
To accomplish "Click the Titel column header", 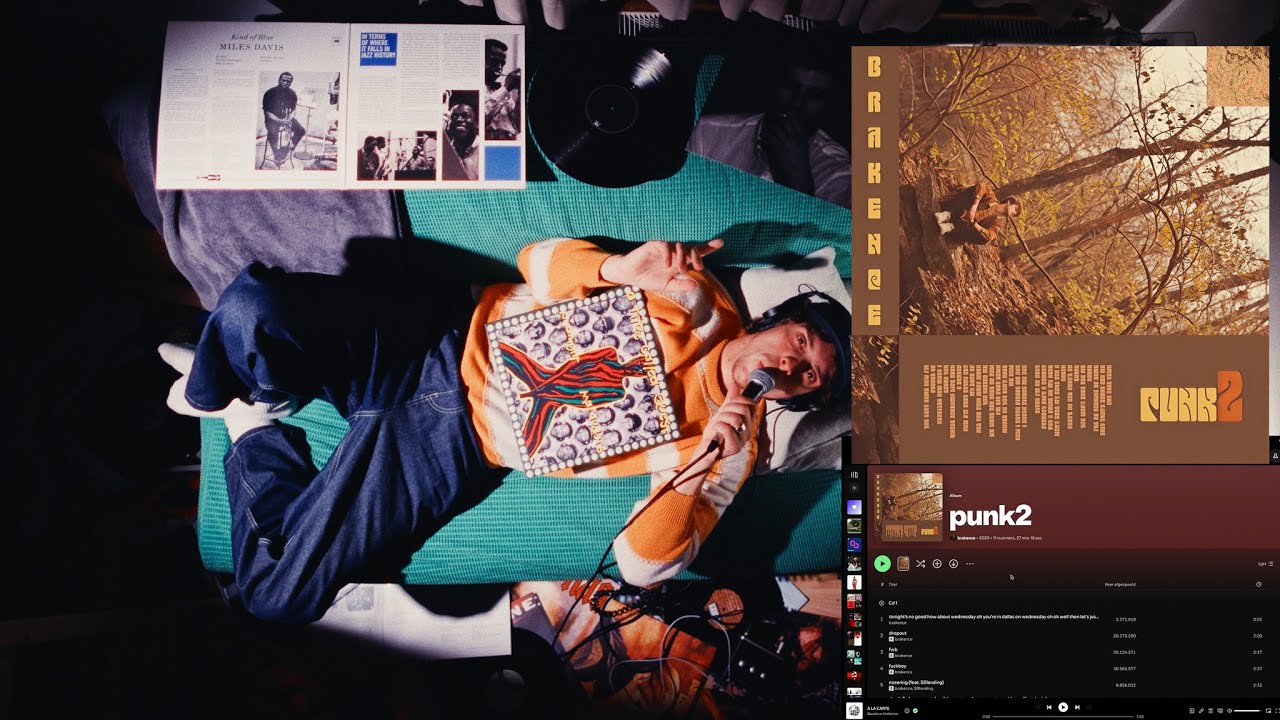I will (x=892, y=584).
